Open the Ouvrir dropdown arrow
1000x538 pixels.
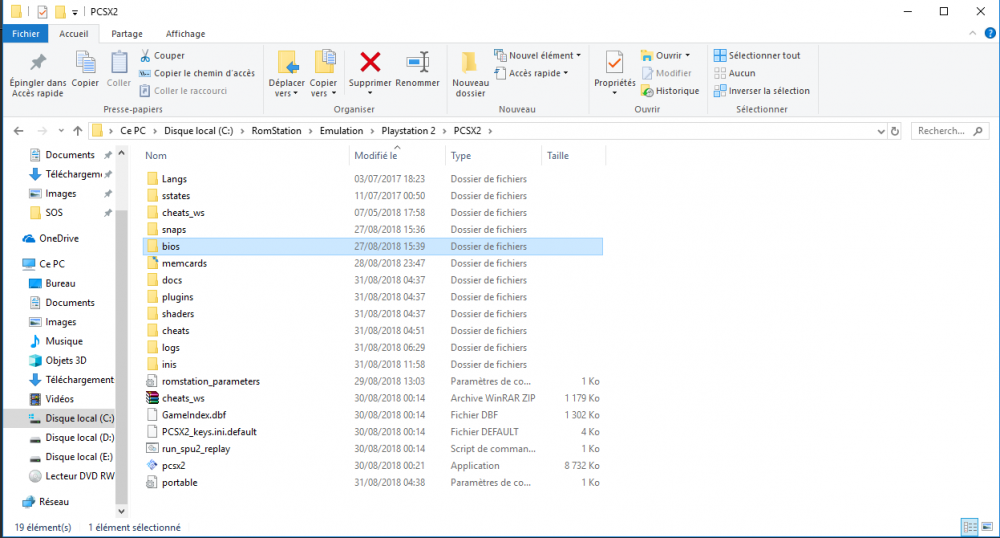688,55
